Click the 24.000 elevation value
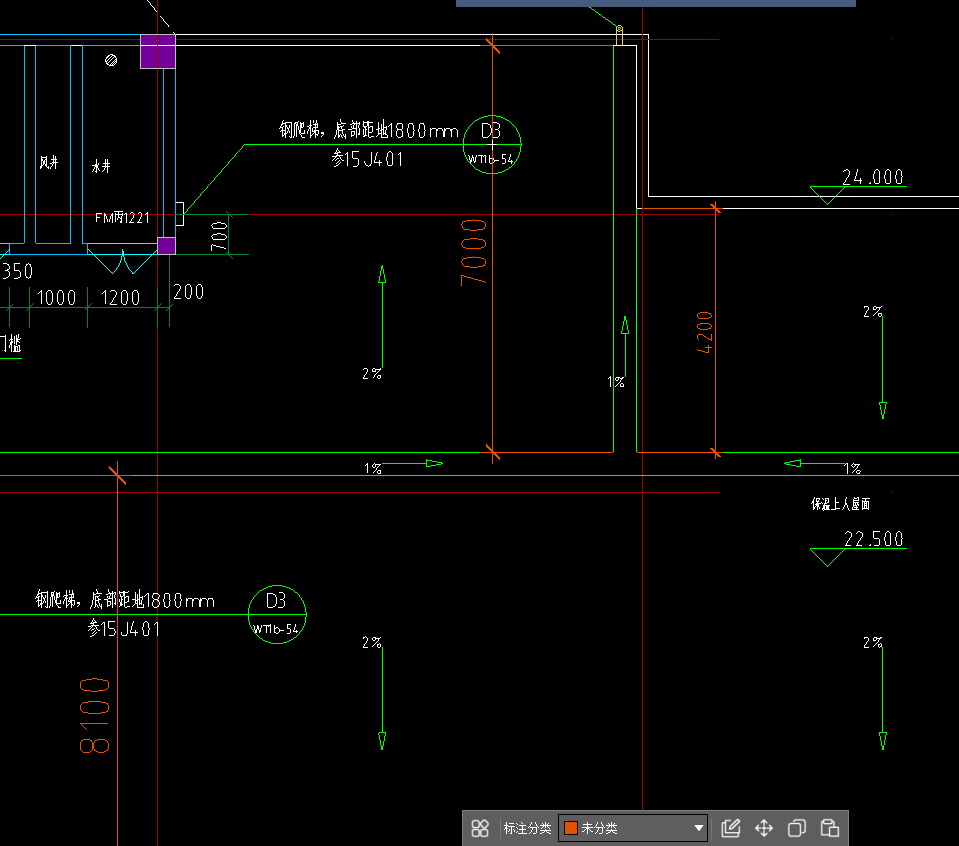This screenshot has height=846, width=959. 873,177
